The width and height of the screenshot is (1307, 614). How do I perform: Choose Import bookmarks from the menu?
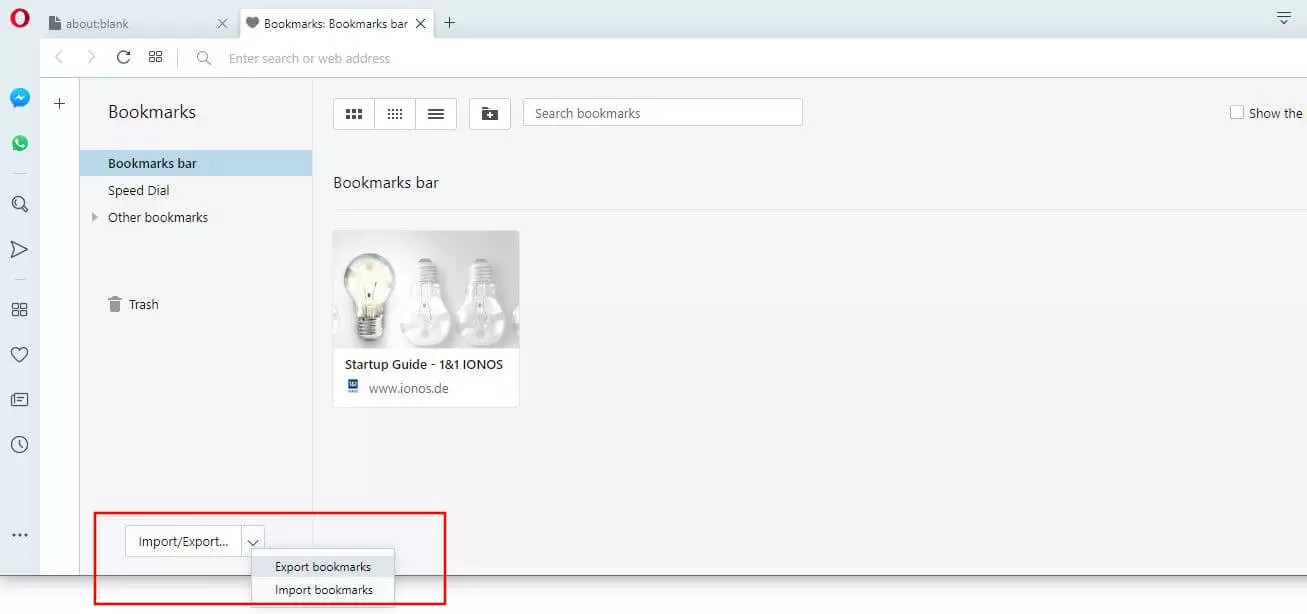tap(323, 590)
